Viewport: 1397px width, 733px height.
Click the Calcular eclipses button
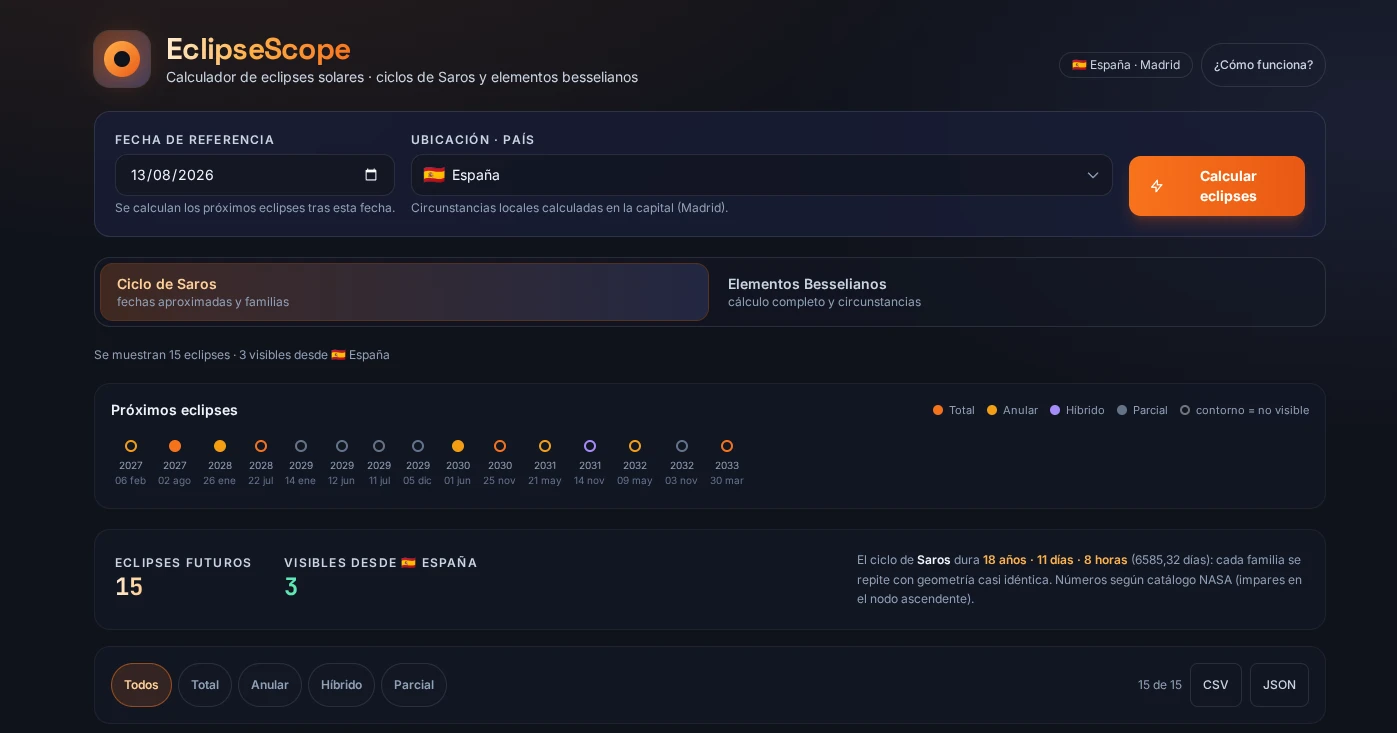(1217, 186)
